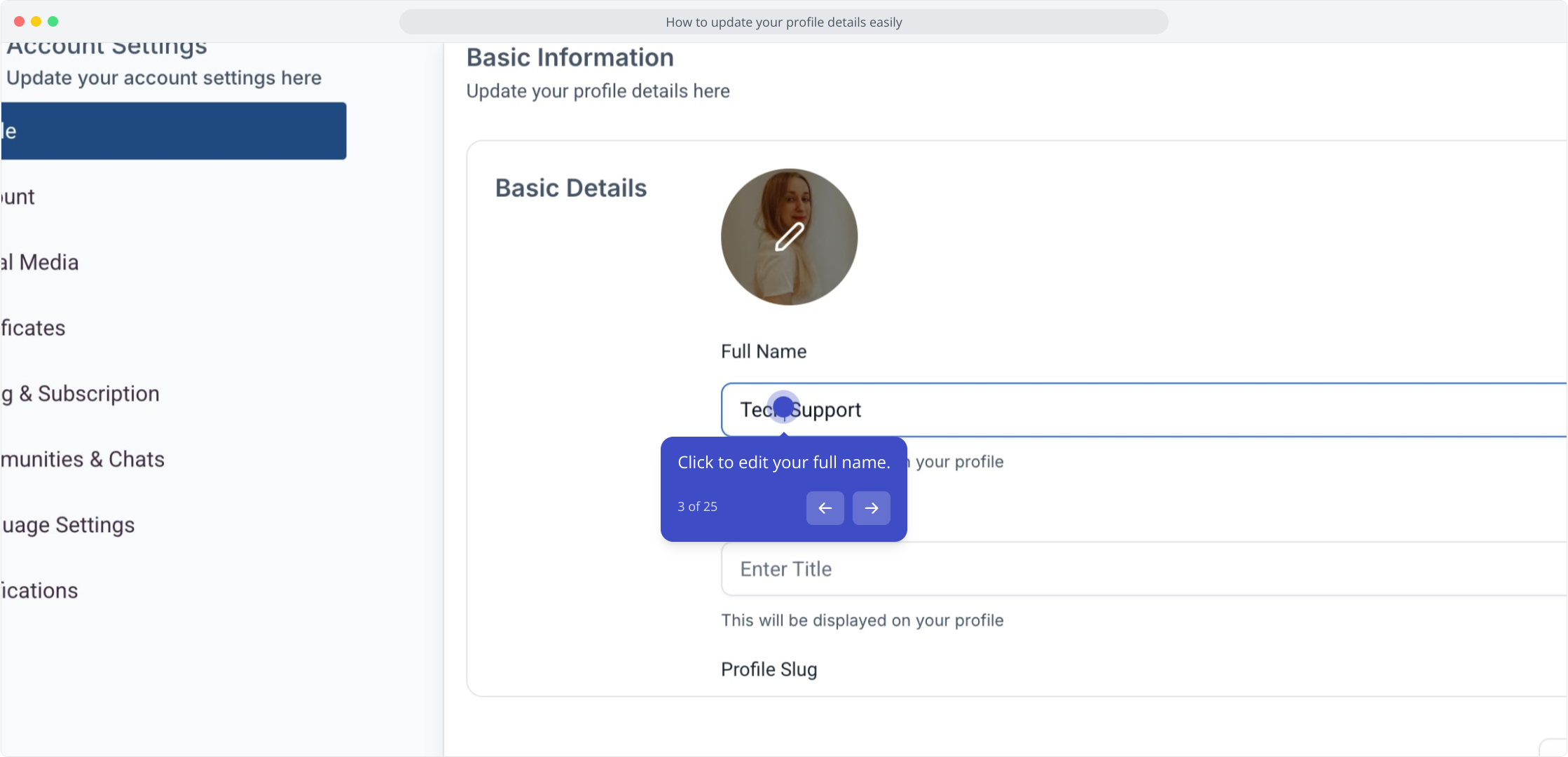
Task: Open the Social Media settings section
Action: 40,262
